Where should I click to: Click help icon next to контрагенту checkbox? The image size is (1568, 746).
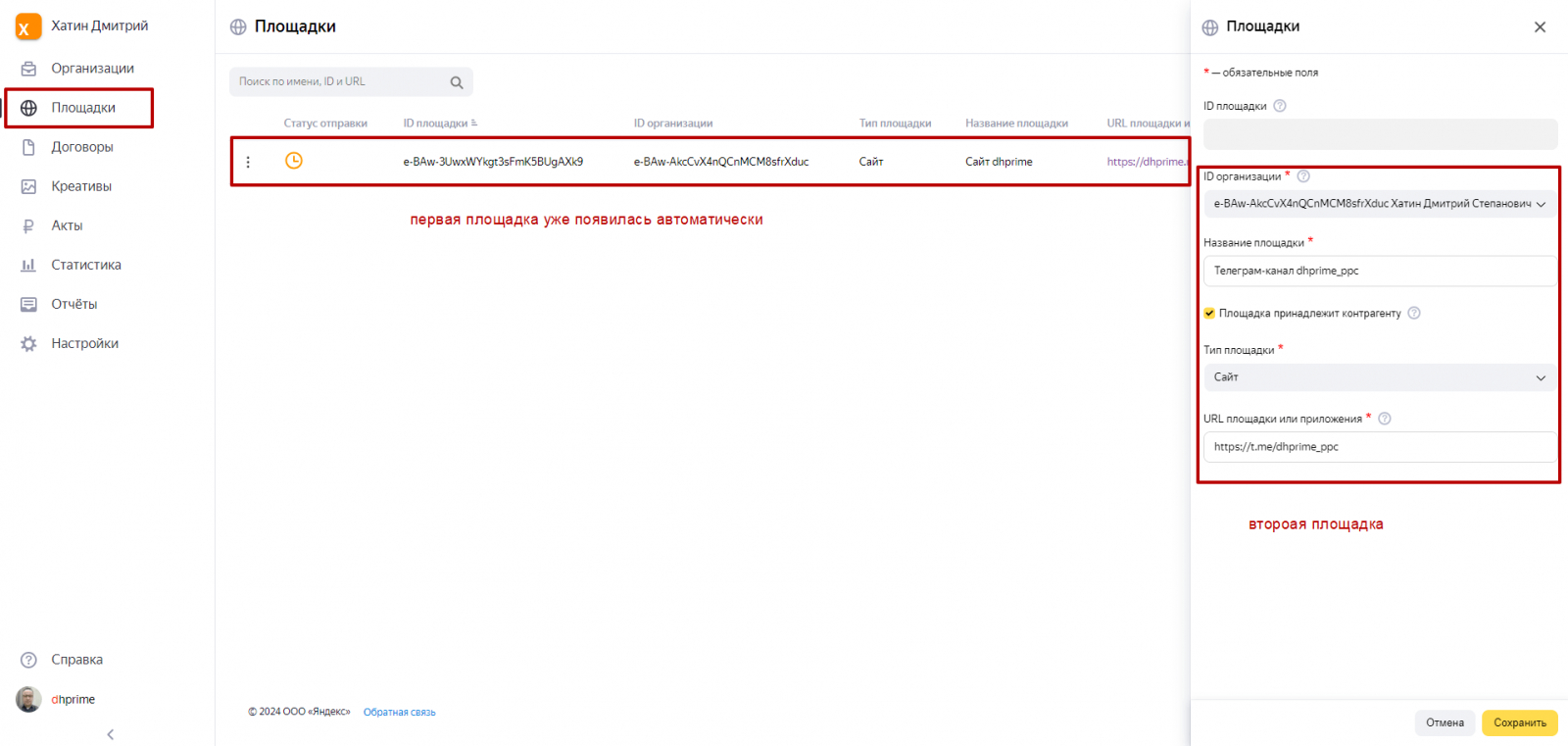point(1414,314)
